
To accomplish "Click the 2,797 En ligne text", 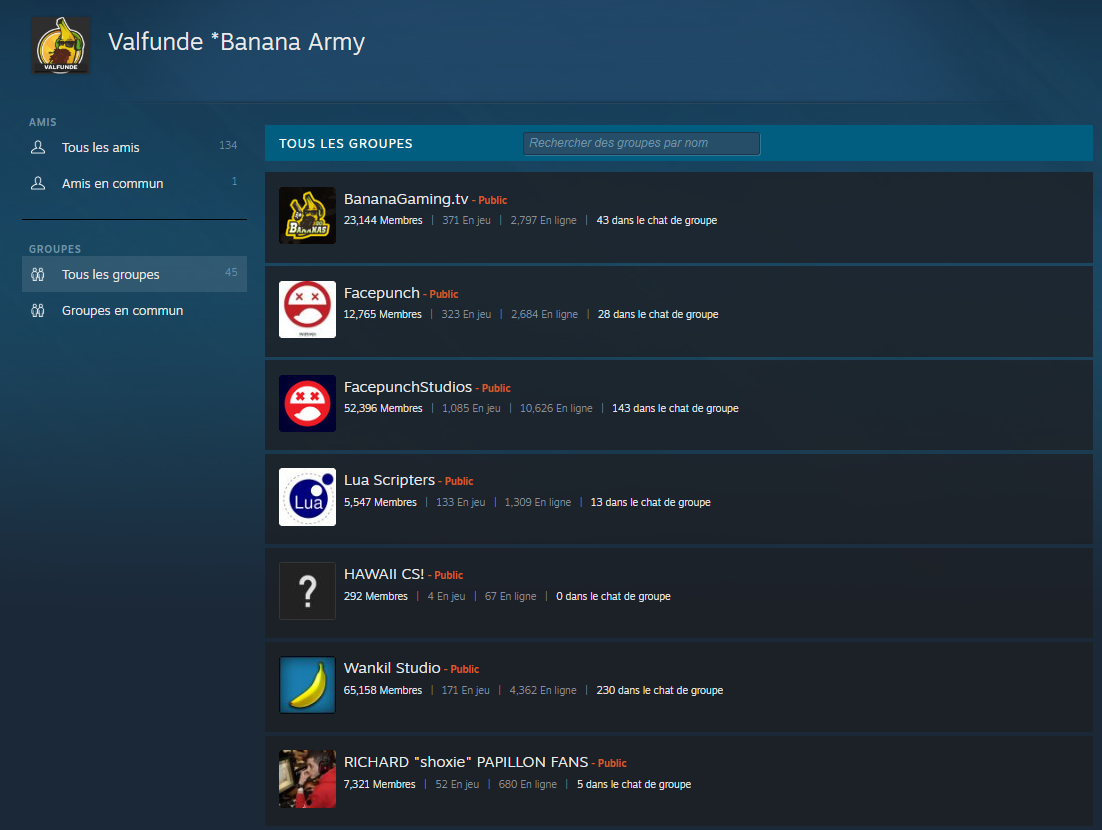I will coord(543,221).
